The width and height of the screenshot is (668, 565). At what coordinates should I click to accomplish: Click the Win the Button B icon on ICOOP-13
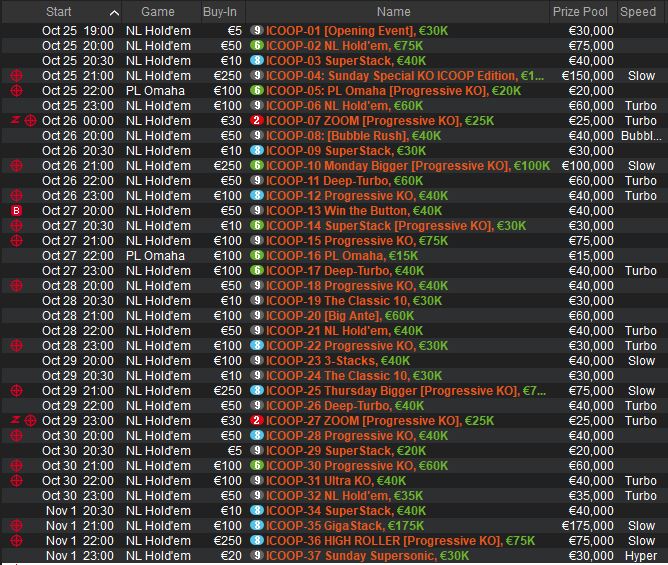coord(16,210)
